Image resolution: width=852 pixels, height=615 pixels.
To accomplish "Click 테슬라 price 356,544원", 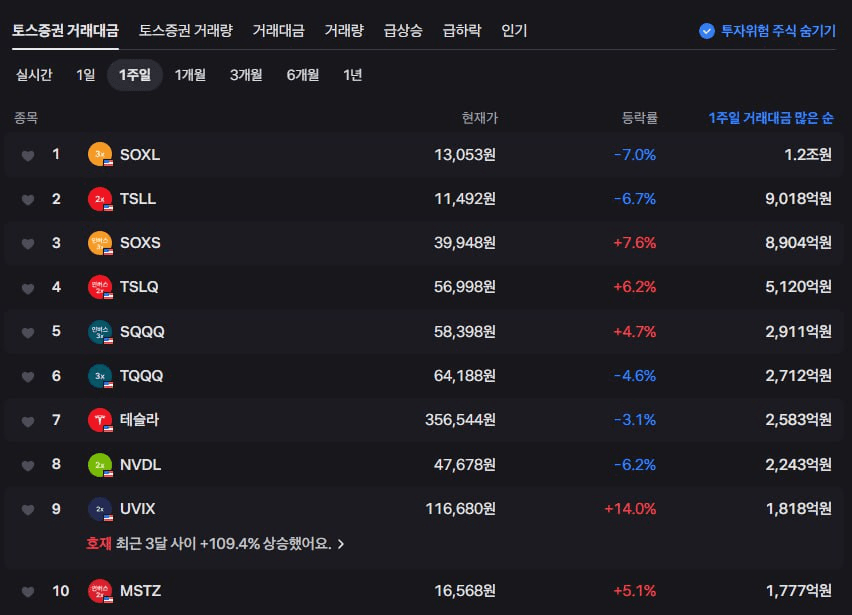I will [460, 419].
